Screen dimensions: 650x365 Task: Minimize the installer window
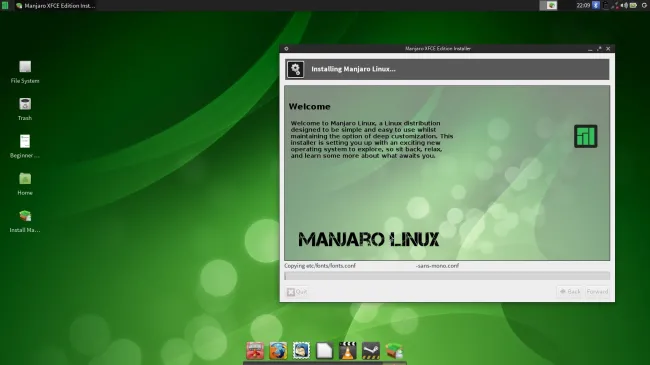pos(590,49)
